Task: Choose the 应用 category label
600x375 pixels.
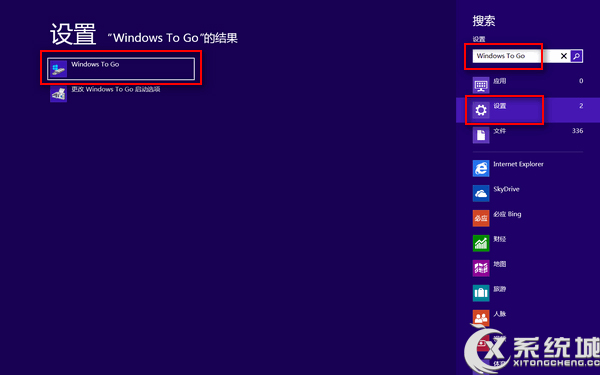Action: click(x=500, y=81)
